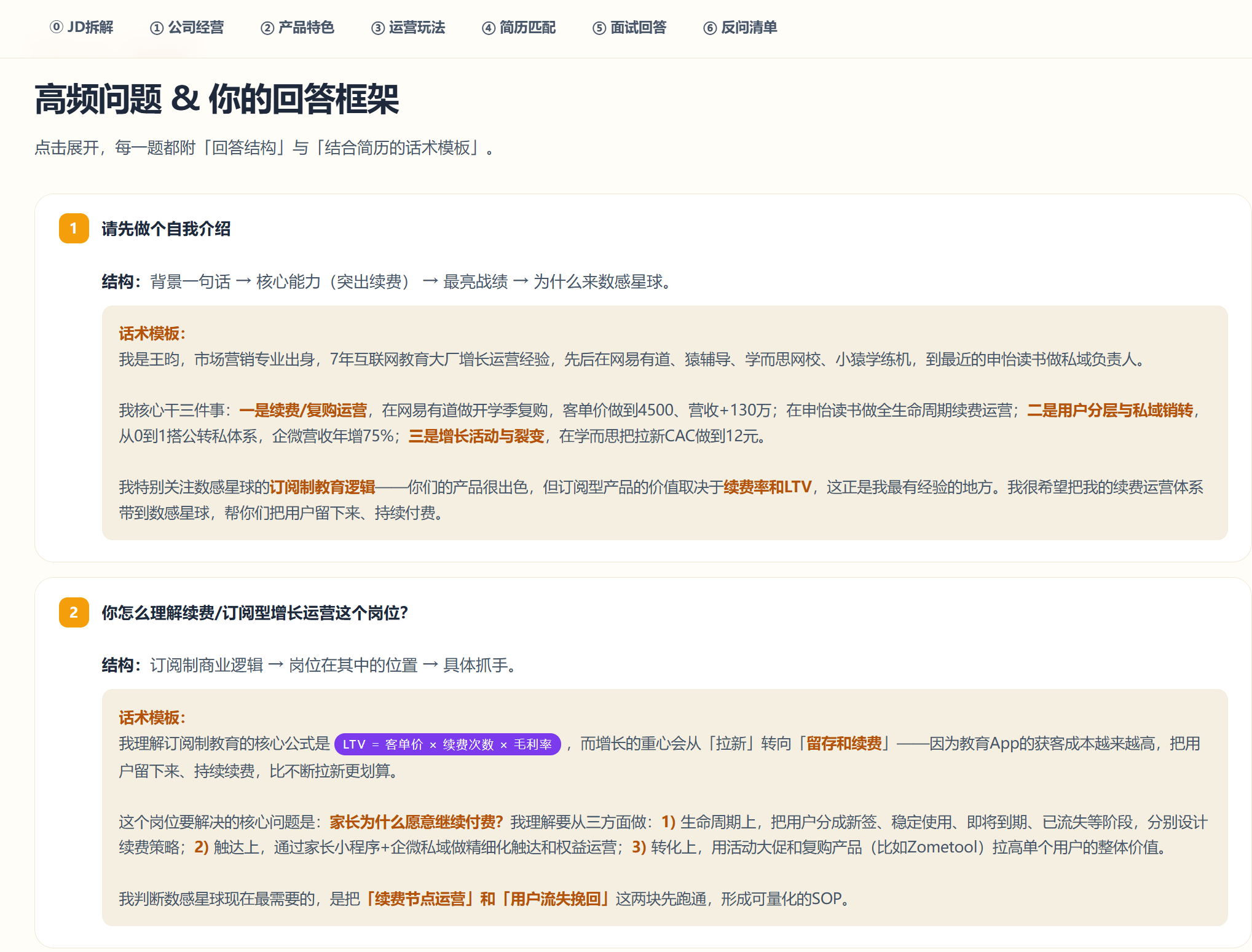Click highlighted text 一是续费/复购运营
1252x952 pixels.
[x=303, y=410]
